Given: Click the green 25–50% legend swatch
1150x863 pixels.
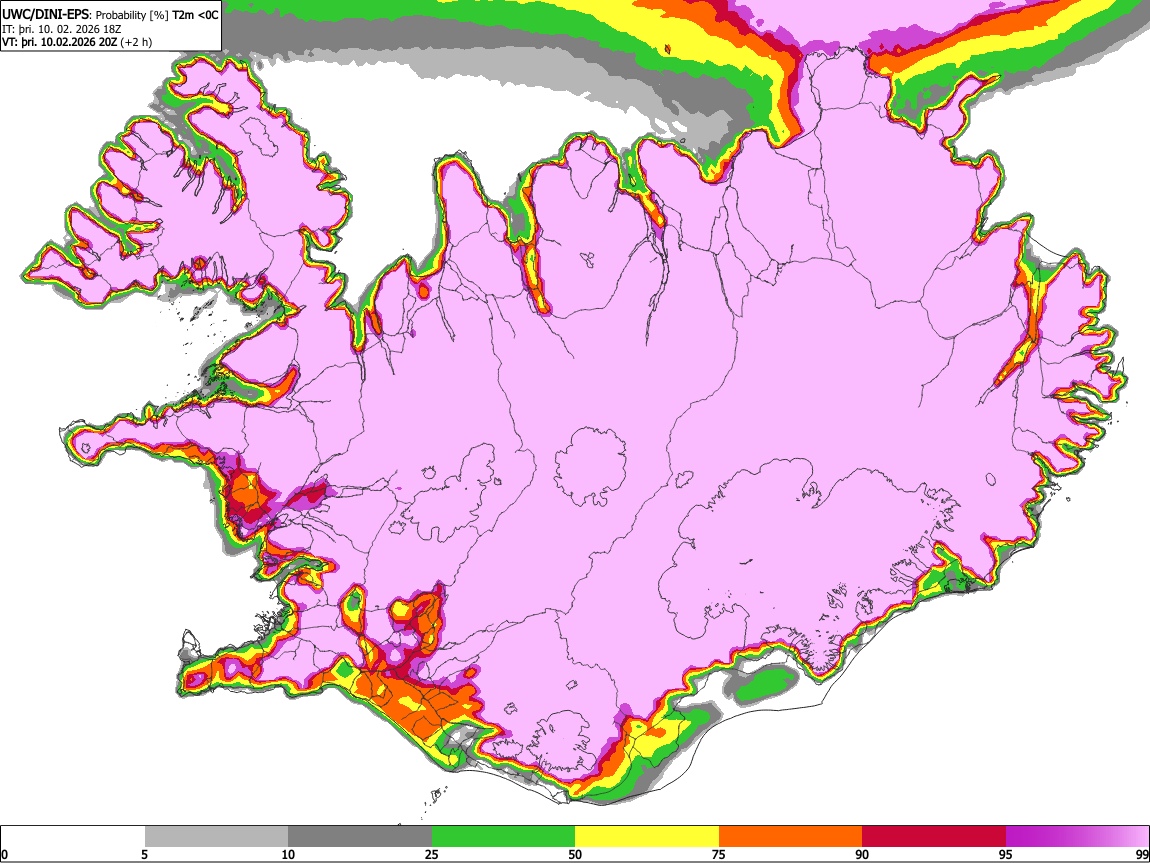Looking at the screenshot, I should pyautogui.click(x=503, y=837).
